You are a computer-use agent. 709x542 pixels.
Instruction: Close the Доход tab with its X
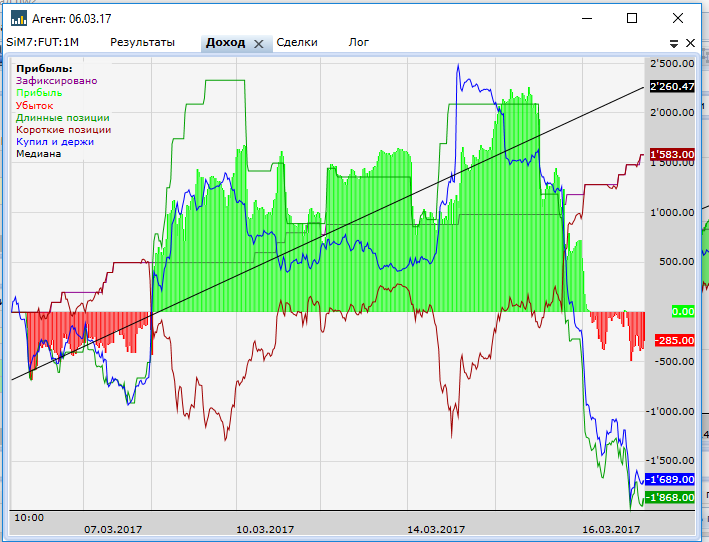point(259,44)
